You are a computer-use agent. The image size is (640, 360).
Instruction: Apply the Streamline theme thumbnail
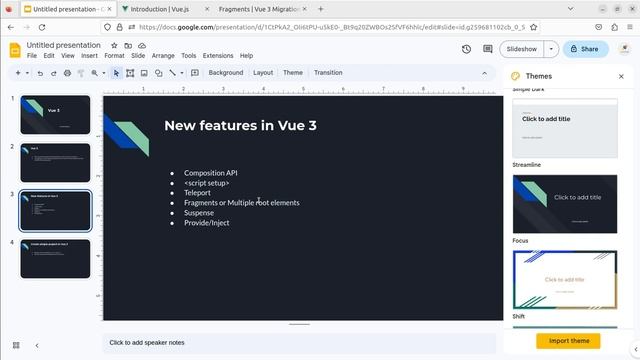pos(565,128)
